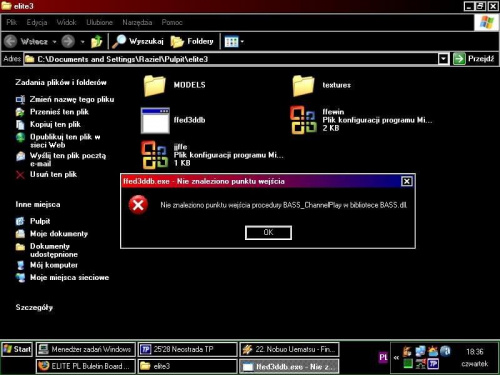Viewport: 500px width, 375px height.
Task: Click OK in the error dialog
Action: (268, 233)
